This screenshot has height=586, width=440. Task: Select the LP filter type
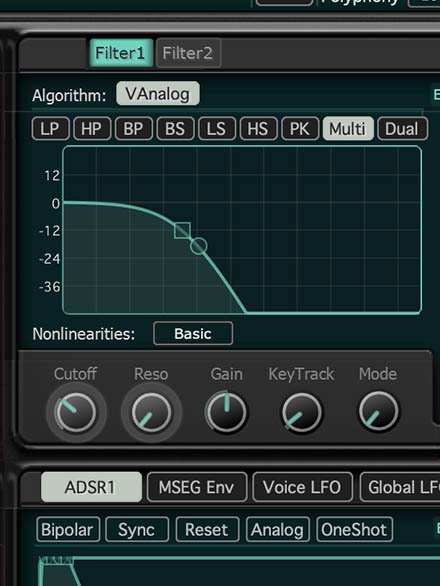50,129
